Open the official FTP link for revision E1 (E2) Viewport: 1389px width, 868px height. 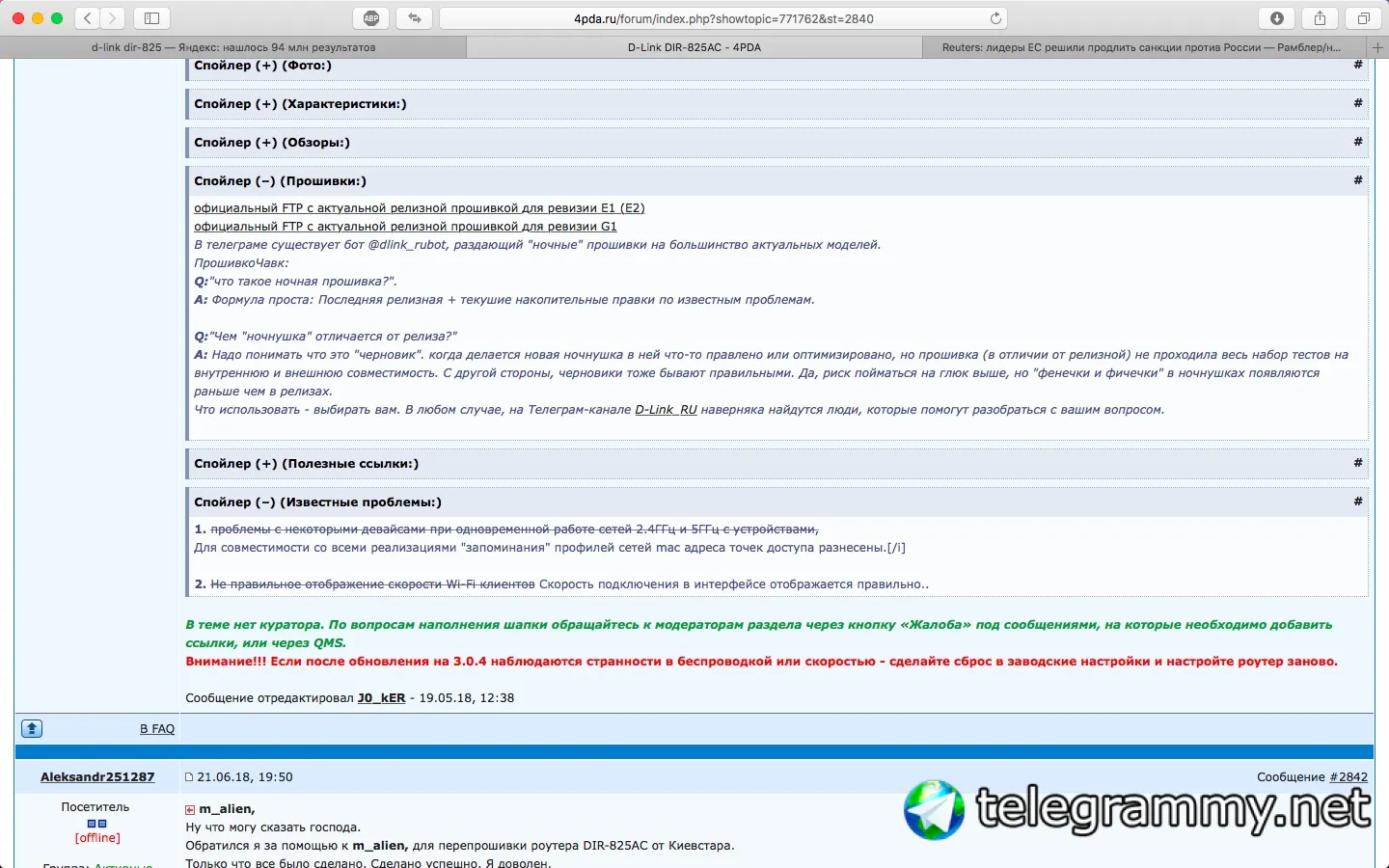420,208
